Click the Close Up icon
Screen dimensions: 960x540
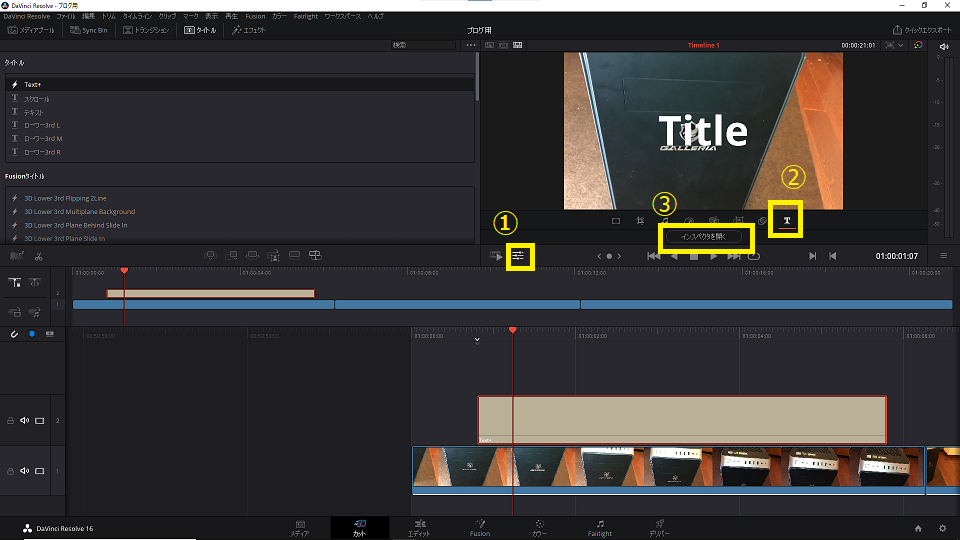pos(273,255)
